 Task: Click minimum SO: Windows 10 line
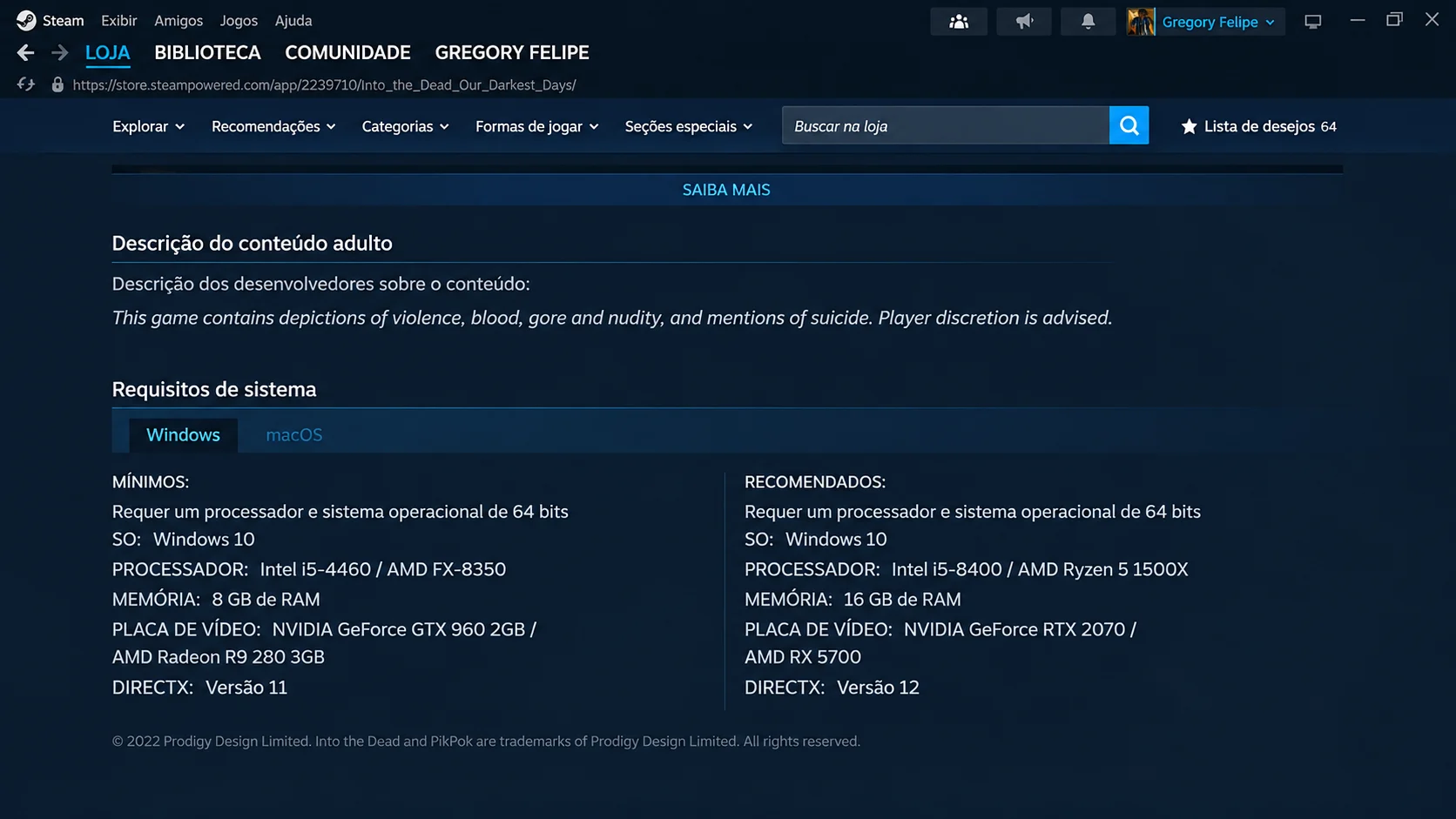point(184,540)
